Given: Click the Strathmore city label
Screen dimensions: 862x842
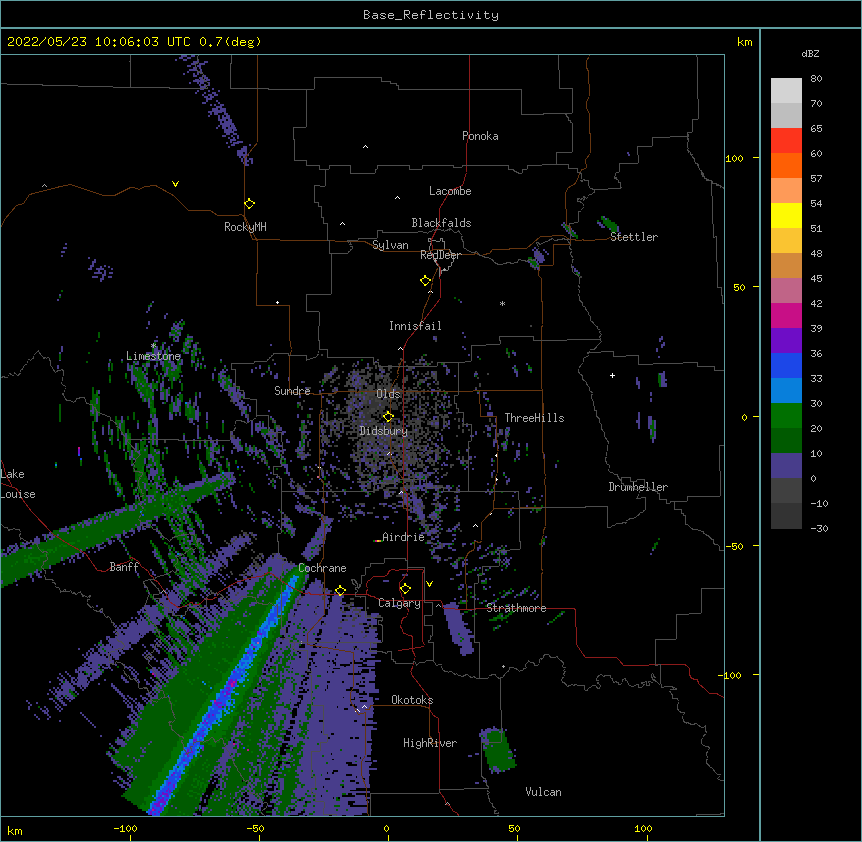Looking at the screenshot, I should pyautogui.click(x=516, y=608).
